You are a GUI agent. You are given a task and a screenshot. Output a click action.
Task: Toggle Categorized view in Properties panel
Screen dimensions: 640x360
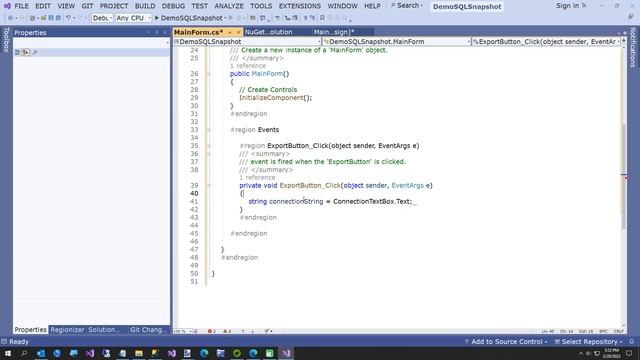point(18,52)
